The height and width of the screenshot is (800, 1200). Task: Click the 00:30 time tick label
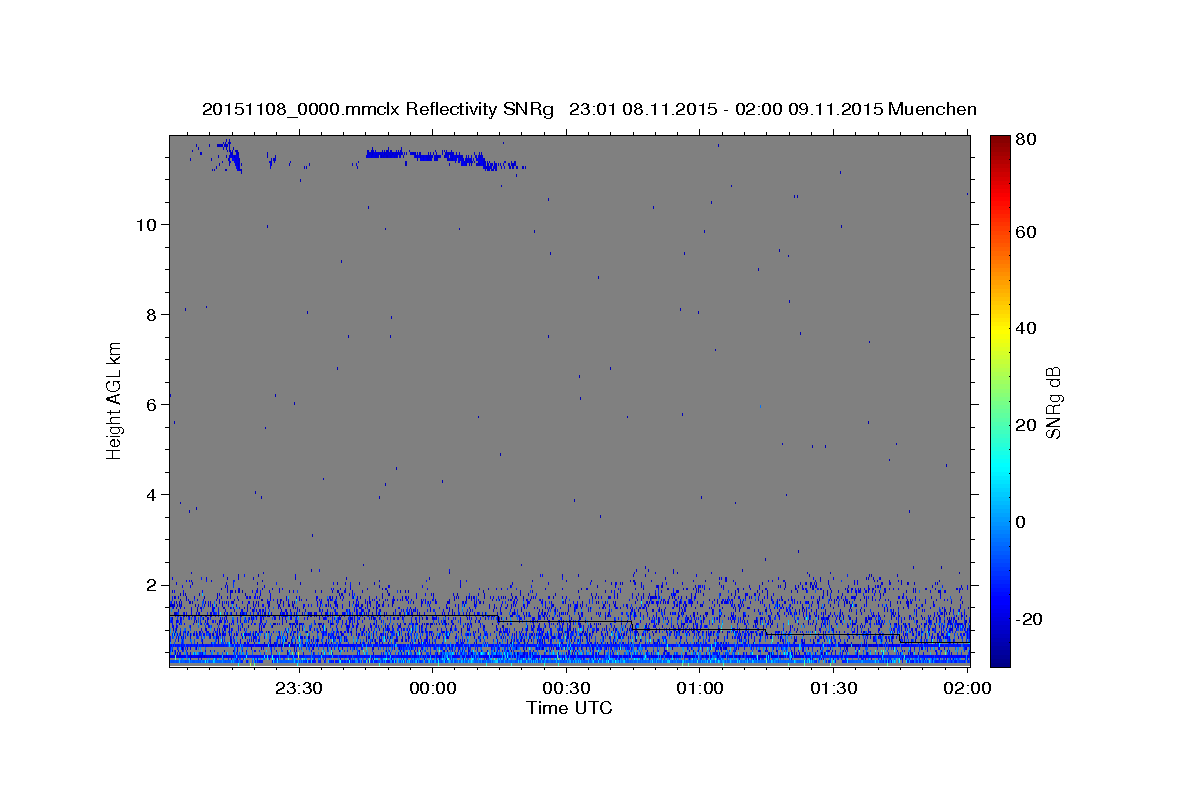coord(566,688)
